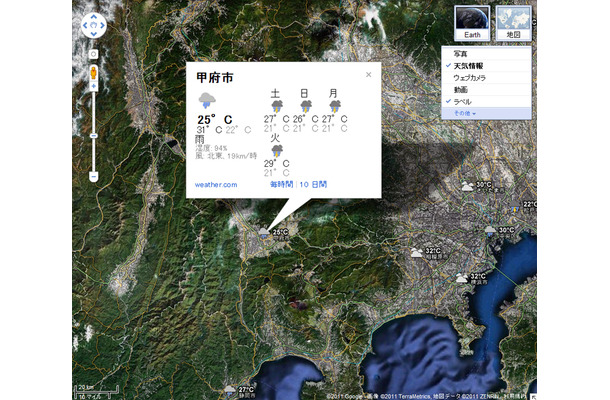The width and height of the screenshot is (610, 400).
Task: Enable the 写真 photos layer
Action: point(486,54)
